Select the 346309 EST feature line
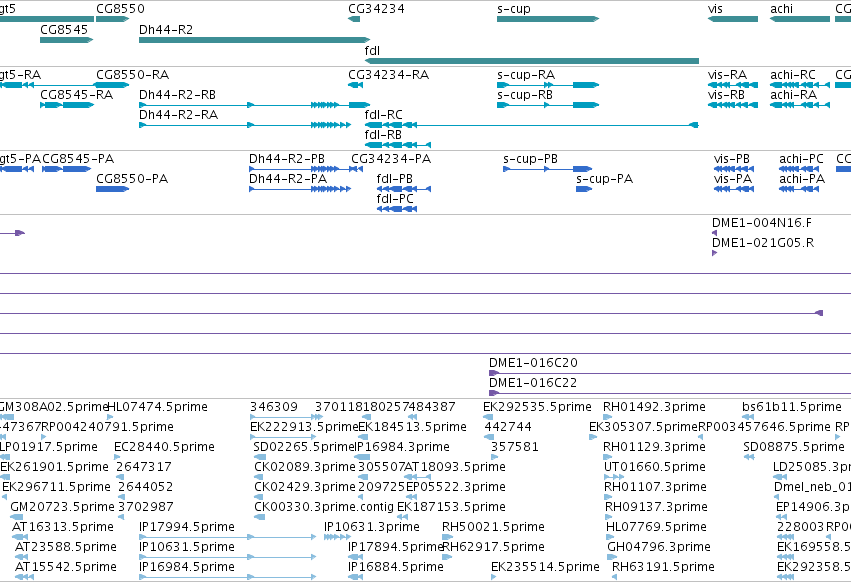Viewport: 851px width, 582px height. click(x=287, y=417)
